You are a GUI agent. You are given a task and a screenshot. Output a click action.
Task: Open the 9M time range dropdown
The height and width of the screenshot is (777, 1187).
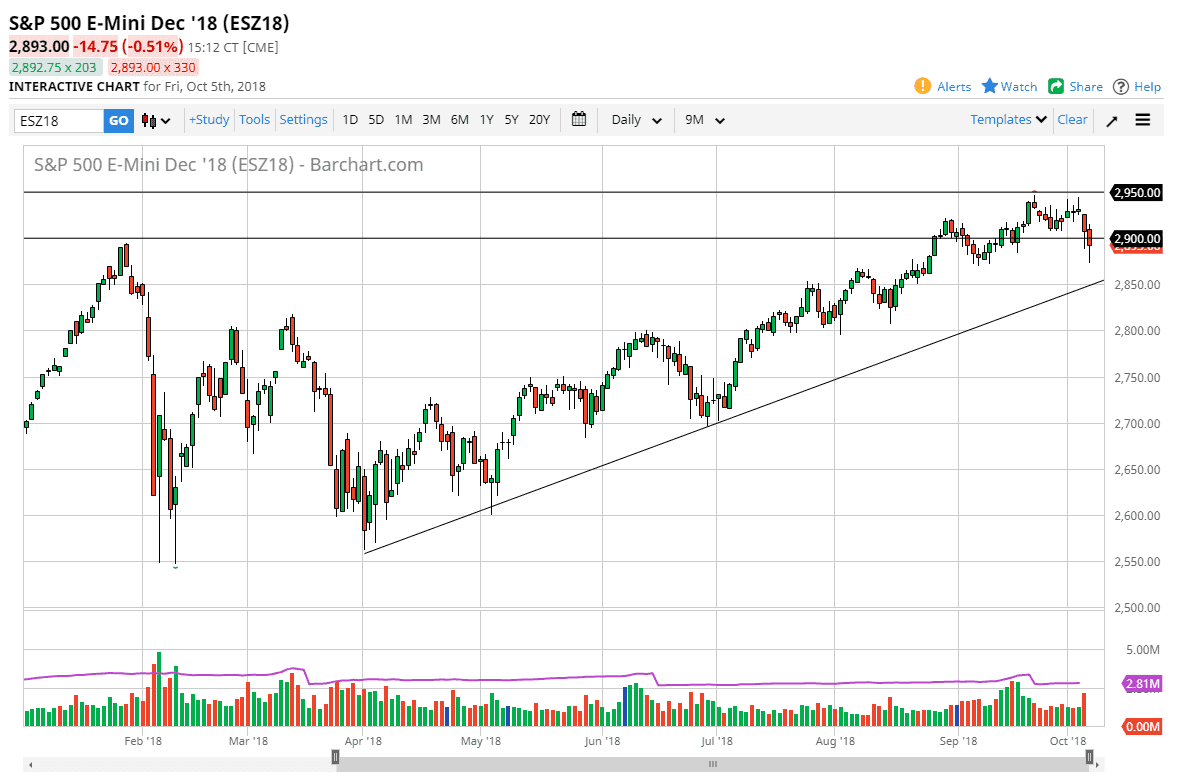[x=704, y=119]
